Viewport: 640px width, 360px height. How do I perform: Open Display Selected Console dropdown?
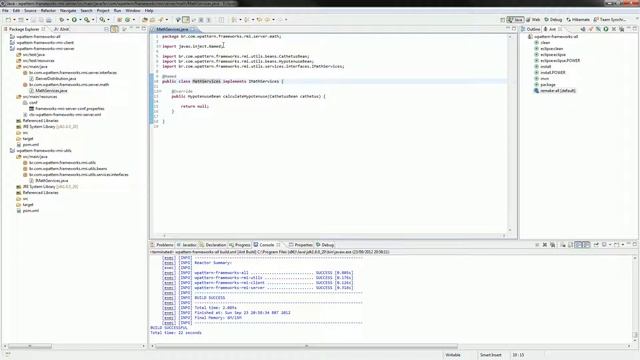point(610,244)
